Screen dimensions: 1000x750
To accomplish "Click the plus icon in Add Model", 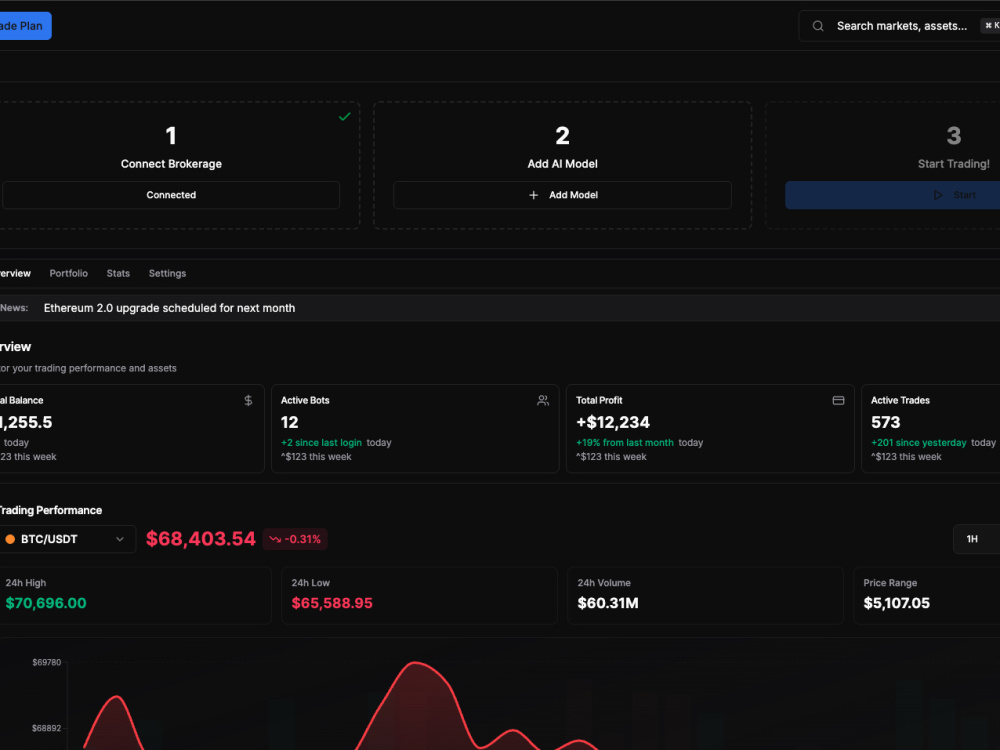I will point(534,195).
